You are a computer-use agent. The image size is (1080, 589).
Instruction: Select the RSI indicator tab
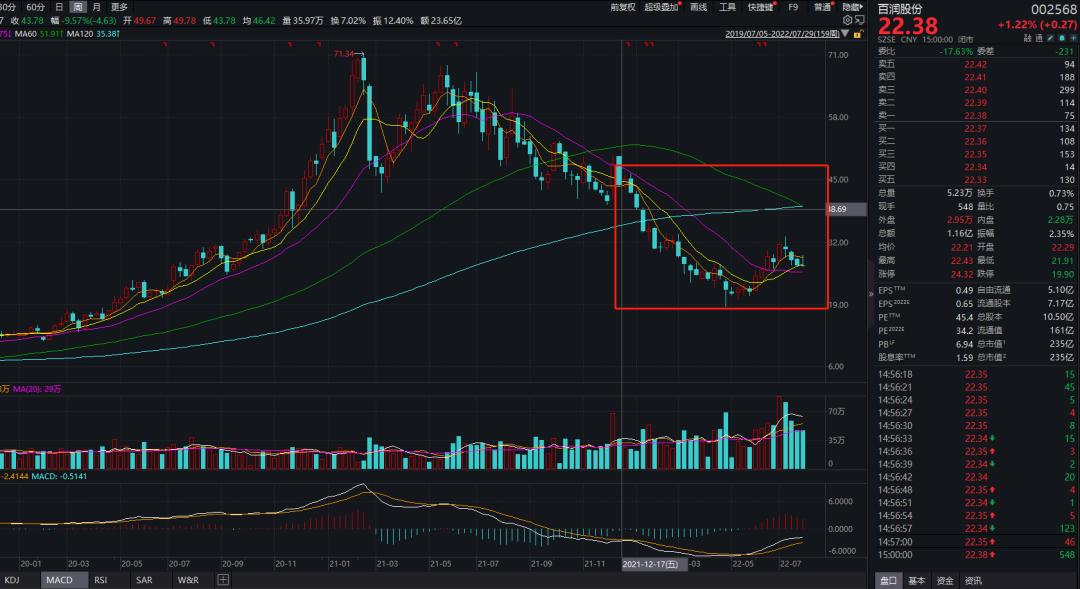pyautogui.click(x=101, y=580)
